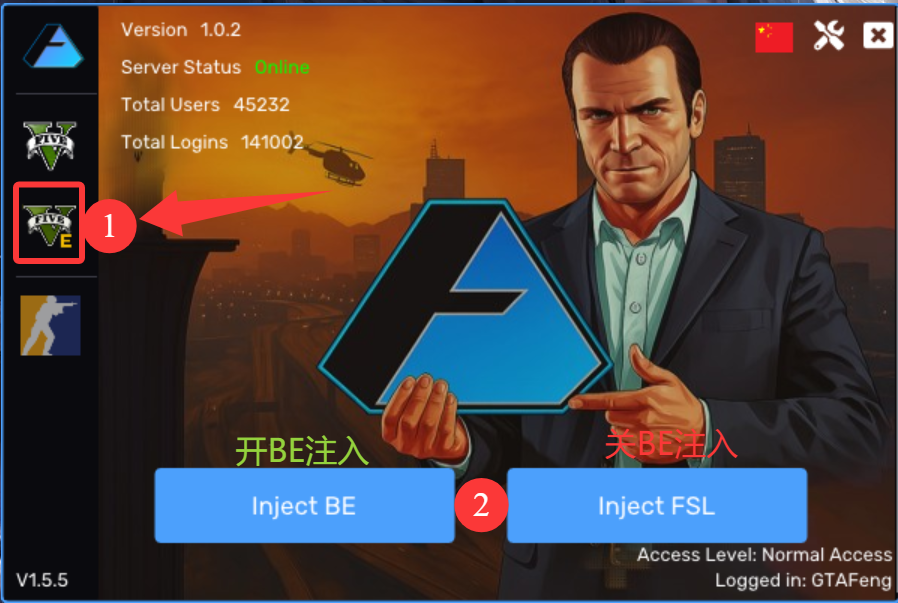
Task: Click the red numbered circle 2 marker
Action: click(x=481, y=505)
